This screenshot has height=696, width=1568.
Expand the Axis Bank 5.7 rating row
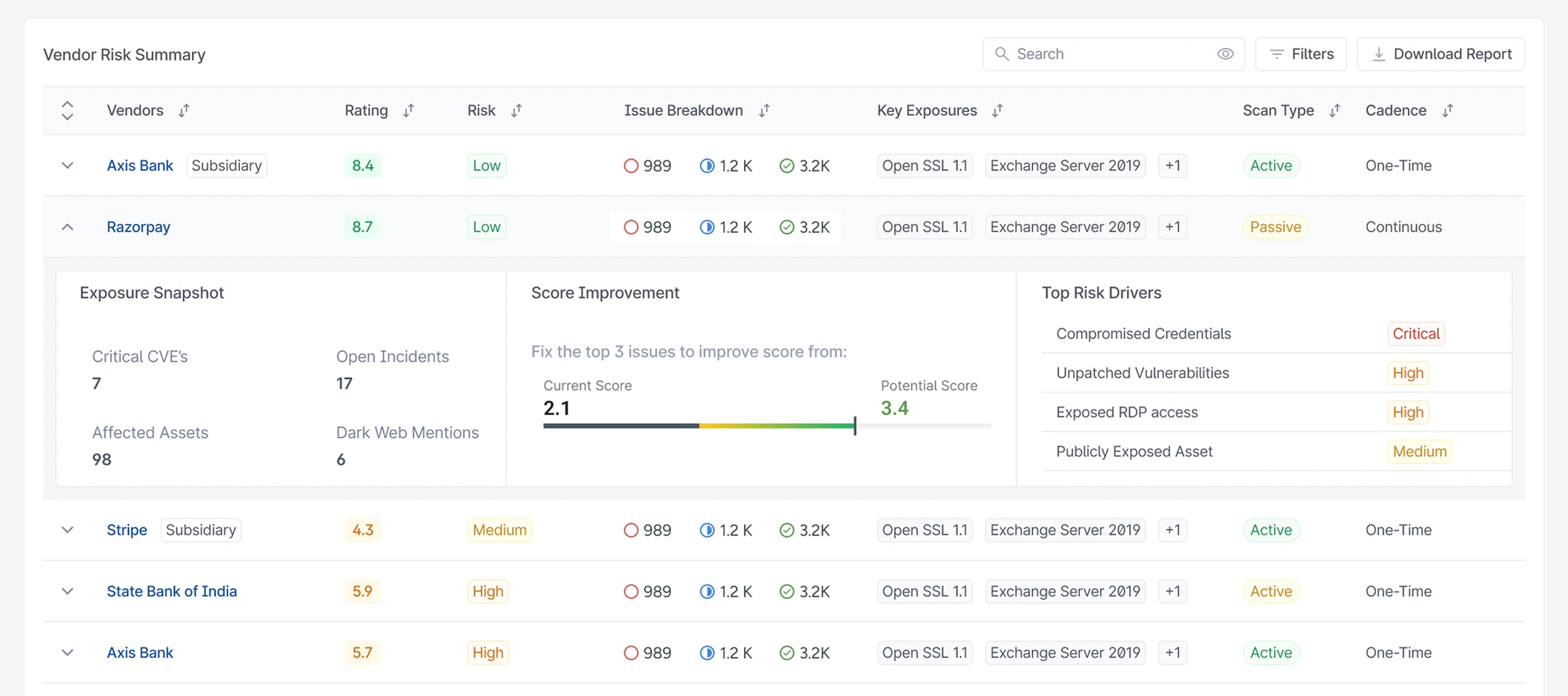pyautogui.click(x=67, y=653)
